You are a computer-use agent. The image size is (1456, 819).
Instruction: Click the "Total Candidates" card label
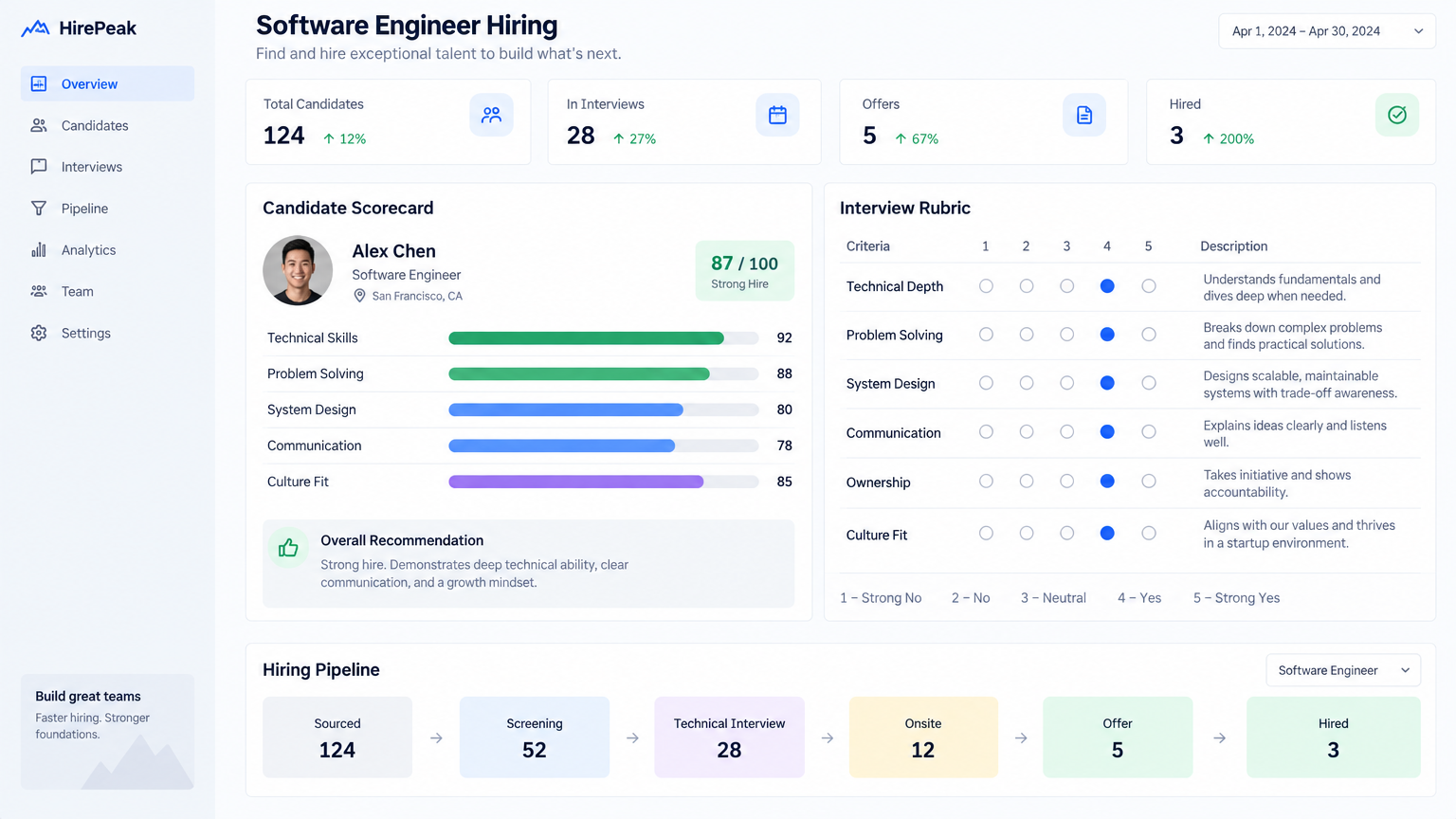pyautogui.click(x=314, y=104)
